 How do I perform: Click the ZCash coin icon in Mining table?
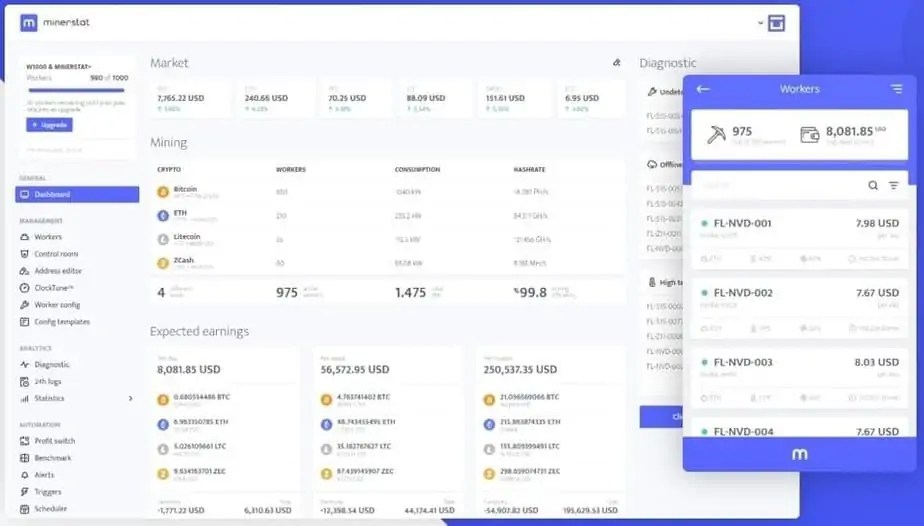pos(163,263)
